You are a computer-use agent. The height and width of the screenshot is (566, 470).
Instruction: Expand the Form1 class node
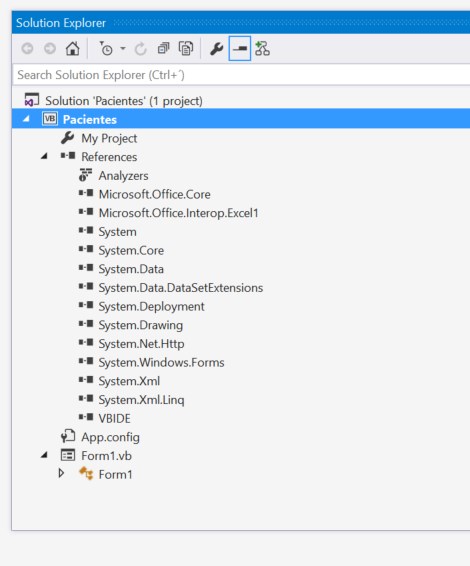[x=61, y=473]
